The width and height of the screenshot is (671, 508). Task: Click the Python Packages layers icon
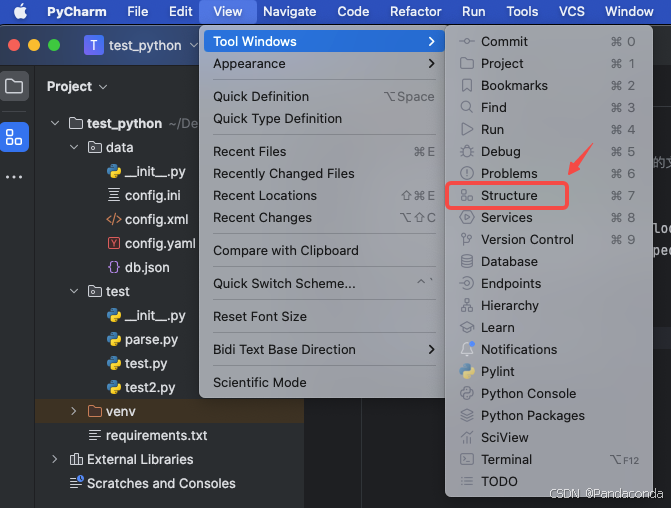tap(466, 416)
